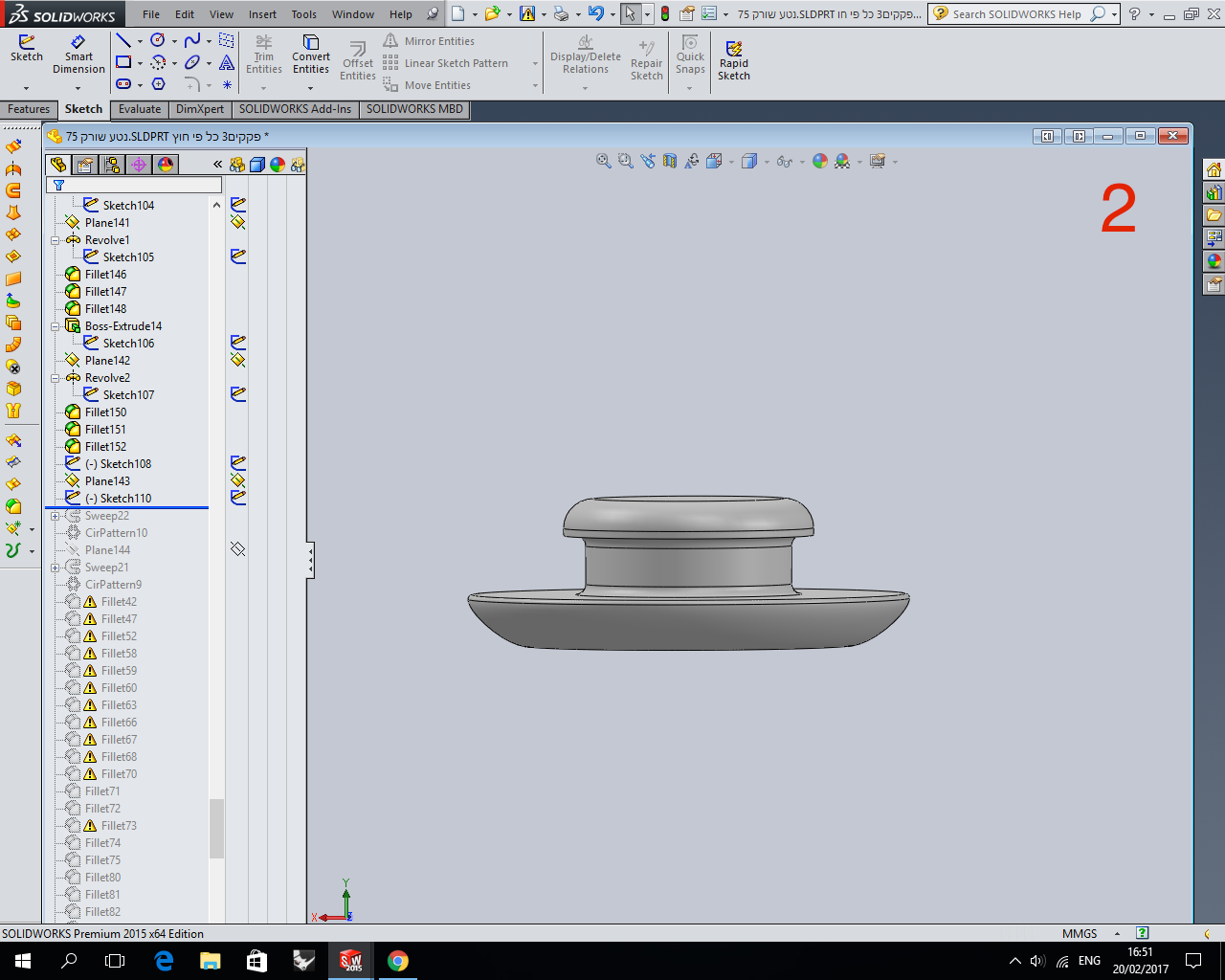Click the Smart Dimension tool
Image resolution: width=1225 pixels, height=980 pixels.
78,55
